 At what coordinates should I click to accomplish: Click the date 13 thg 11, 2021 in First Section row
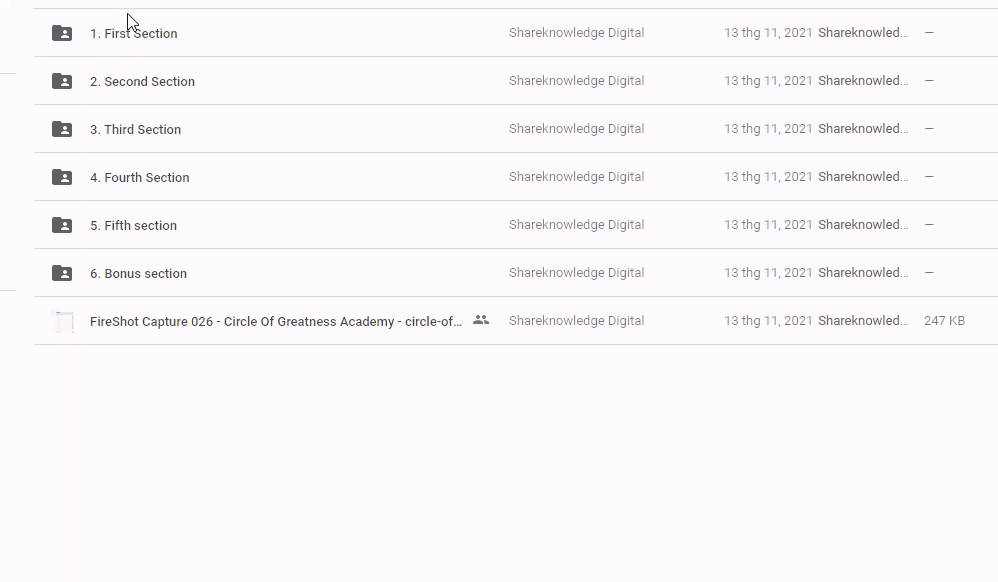(x=768, y=32)
